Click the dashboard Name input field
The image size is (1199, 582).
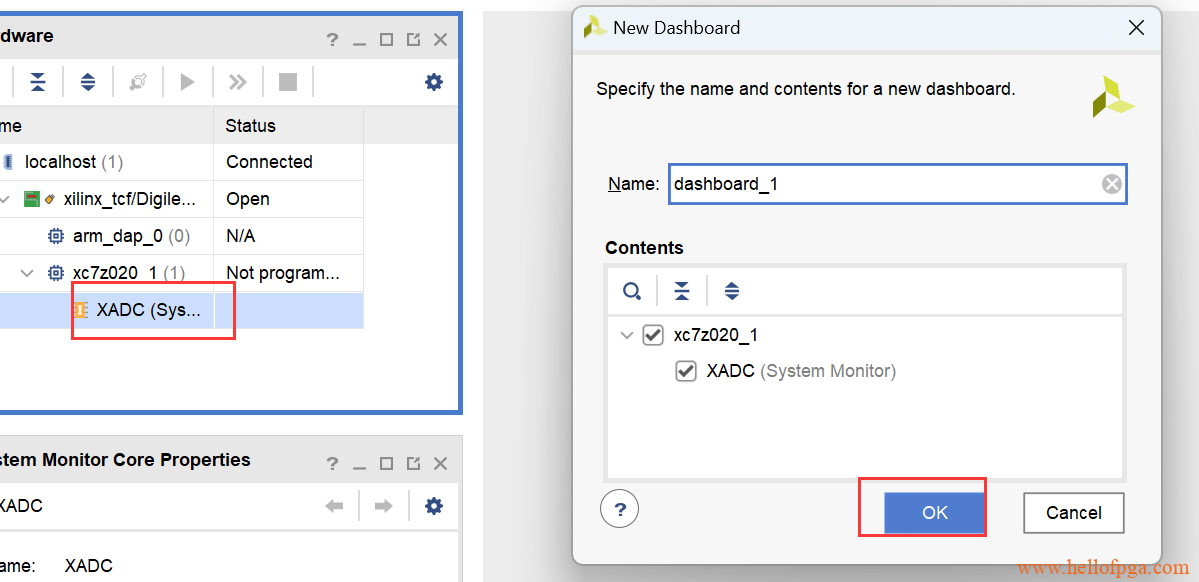click(880, 184)
